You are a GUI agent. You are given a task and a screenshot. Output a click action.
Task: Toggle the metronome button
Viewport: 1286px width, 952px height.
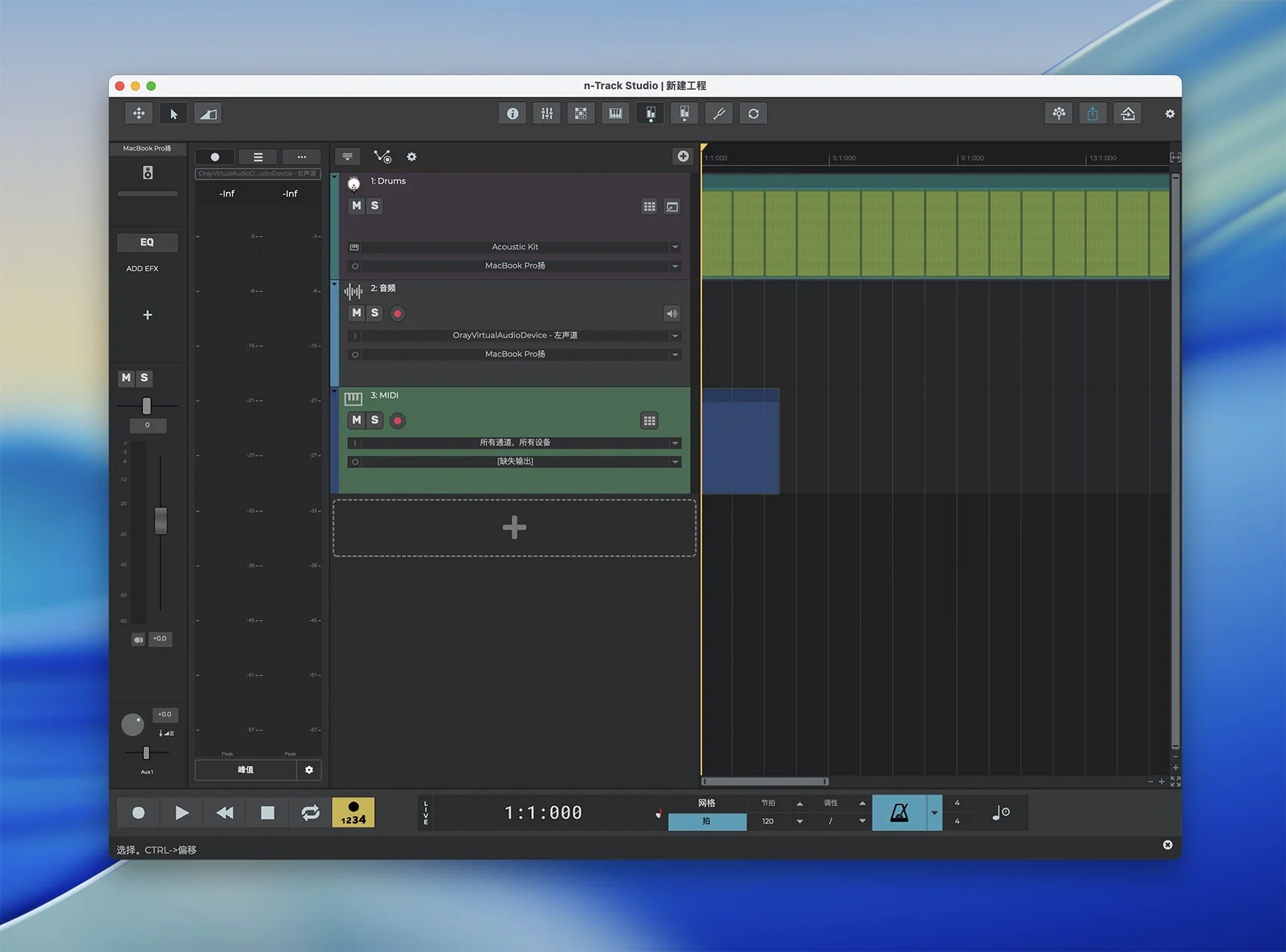pos(899,813)
